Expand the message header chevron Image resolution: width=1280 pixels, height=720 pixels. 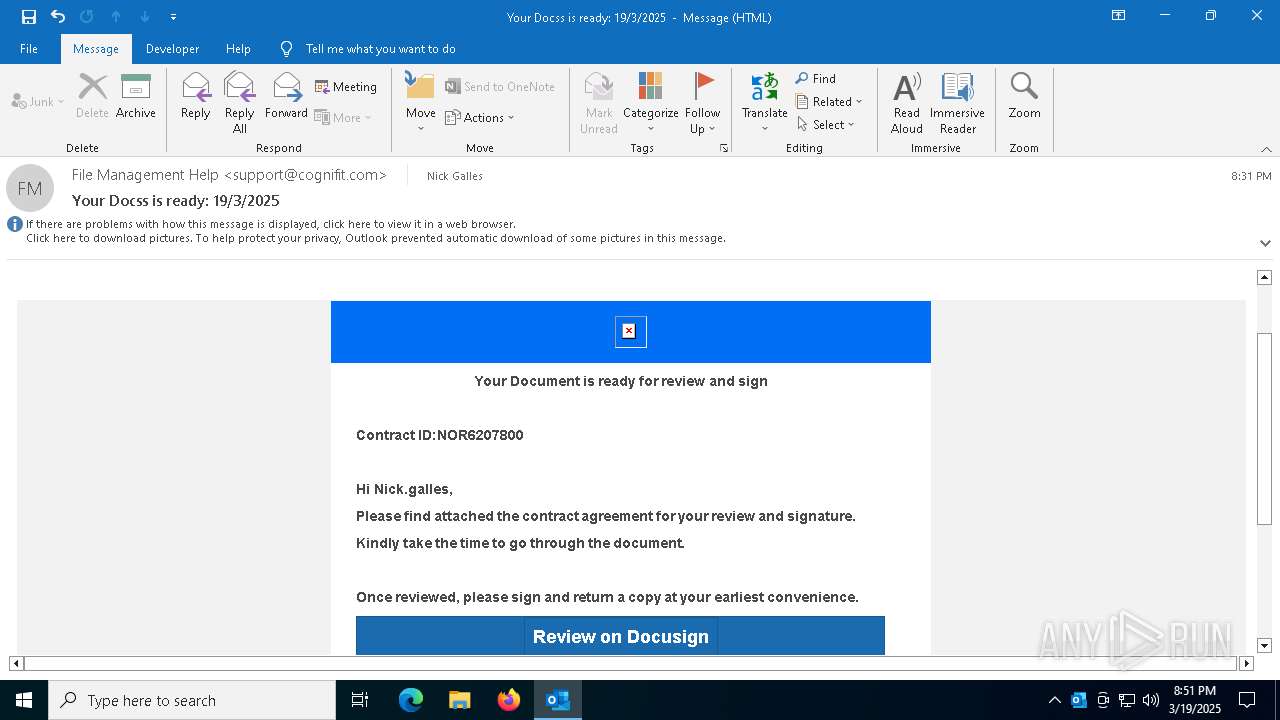click(x=1265, y=242)
